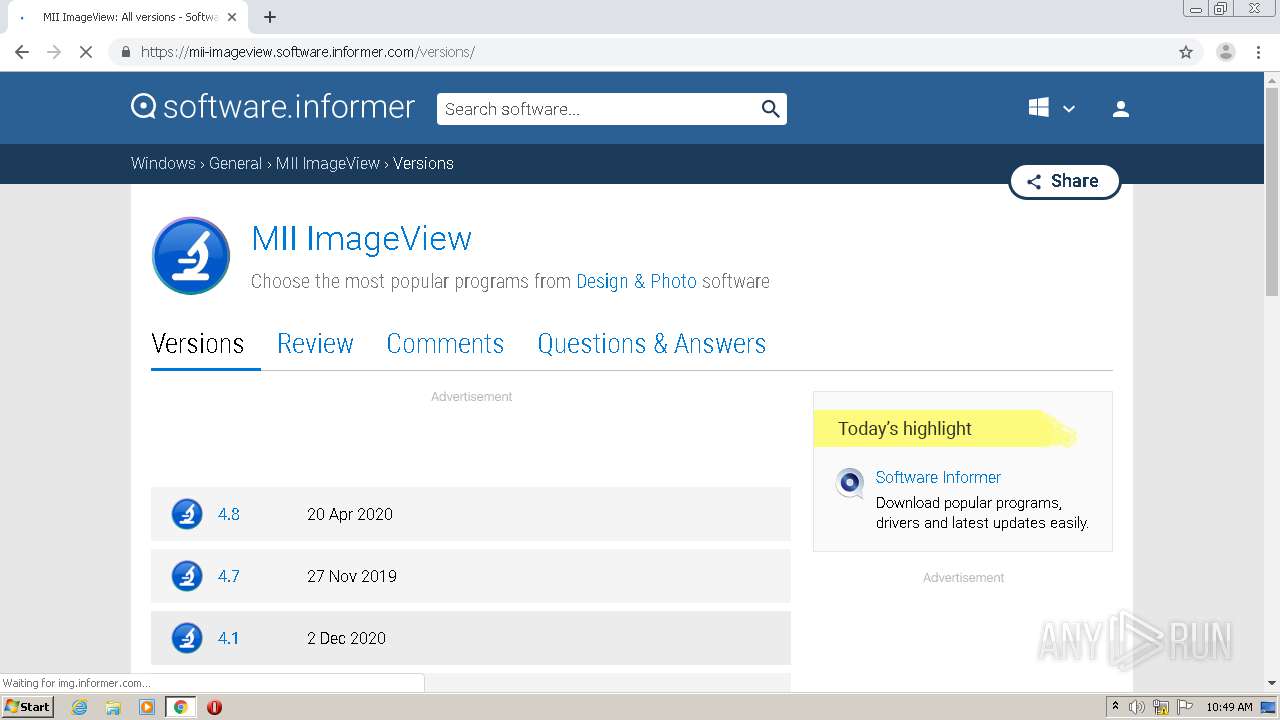1280x720 pixels.
Task: Click the search magnifier icon
Action: tap(770, 109)
